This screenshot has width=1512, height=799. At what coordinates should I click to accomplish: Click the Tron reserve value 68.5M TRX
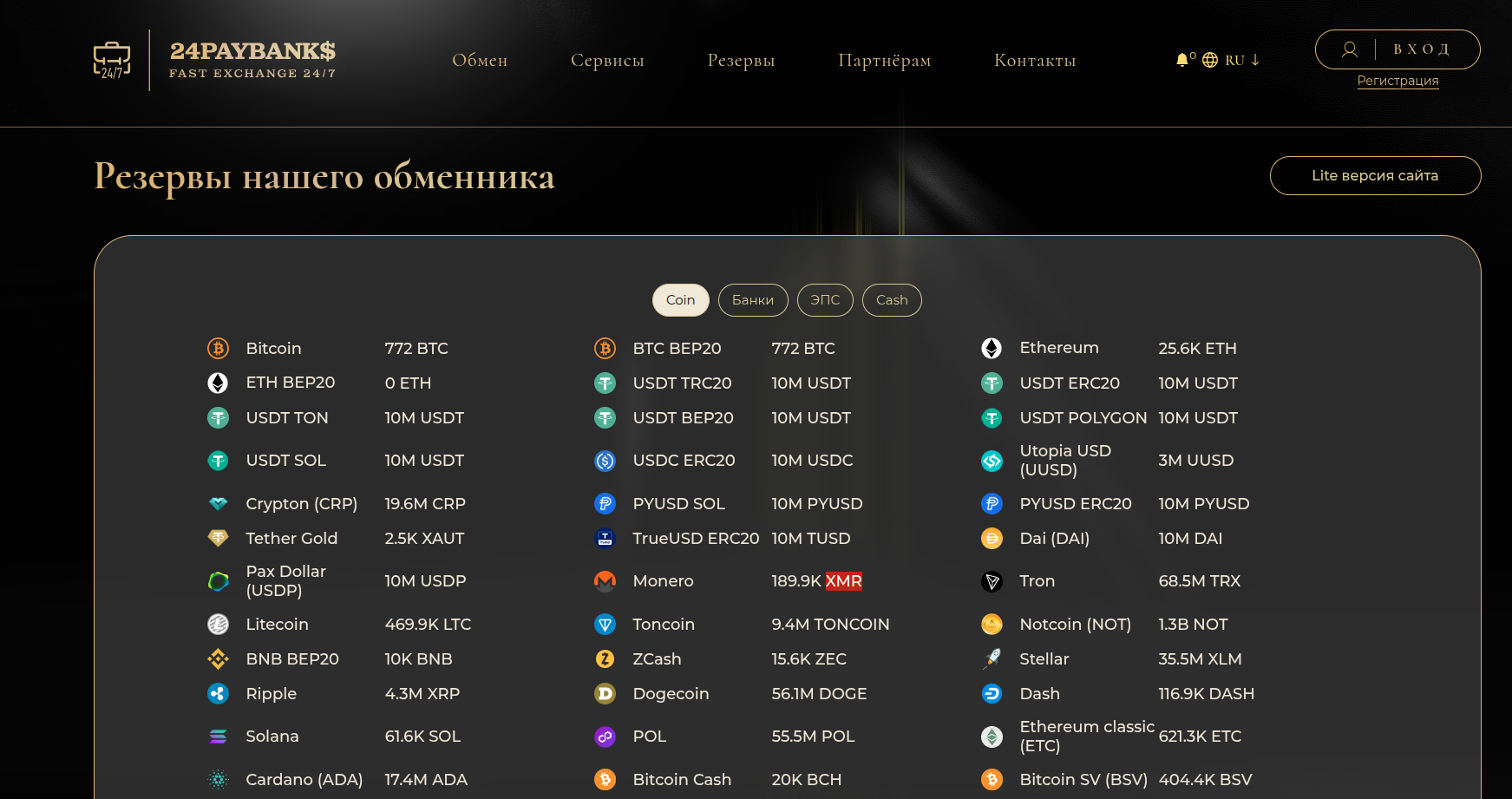click(x=1199, y=581)
